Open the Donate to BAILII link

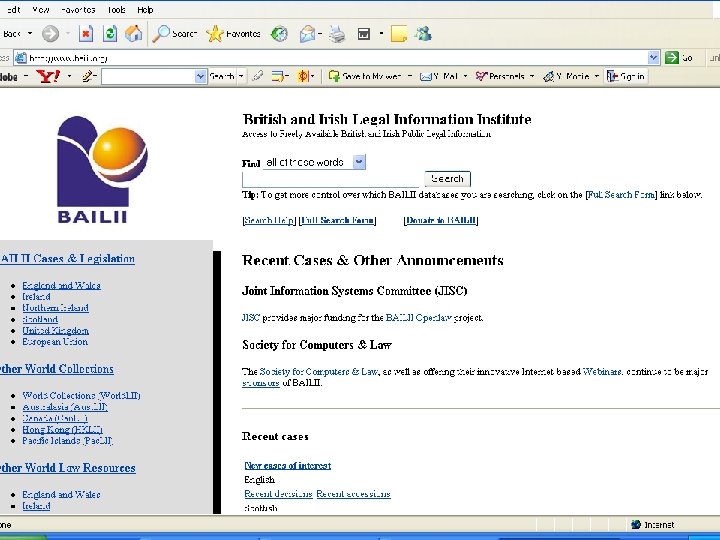[x=441, y=220]
